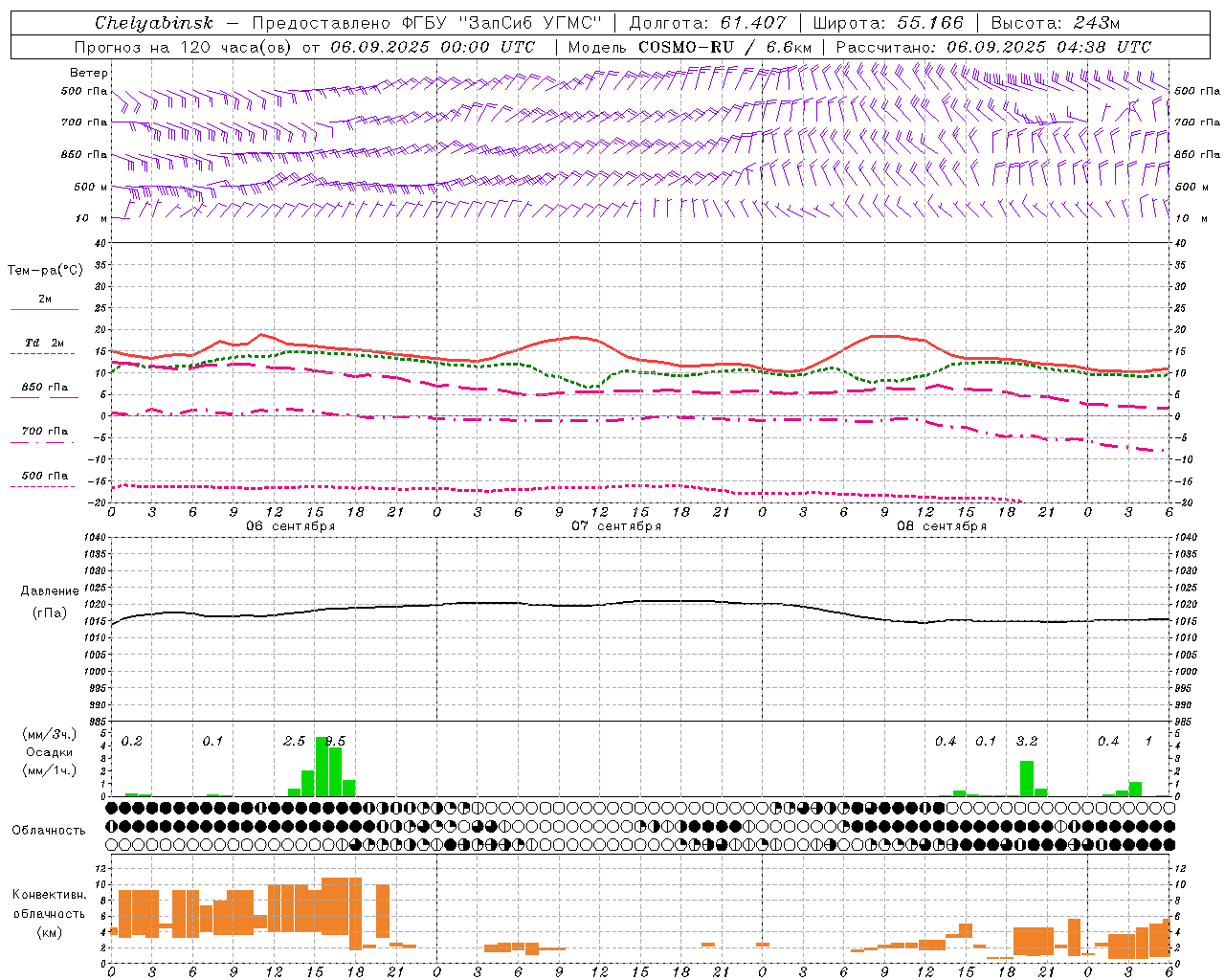The image size is (1225, 980).
Task: Click 'Прогноз на 120 часа(ов)' forecast text
Action: tap(185, 47)
